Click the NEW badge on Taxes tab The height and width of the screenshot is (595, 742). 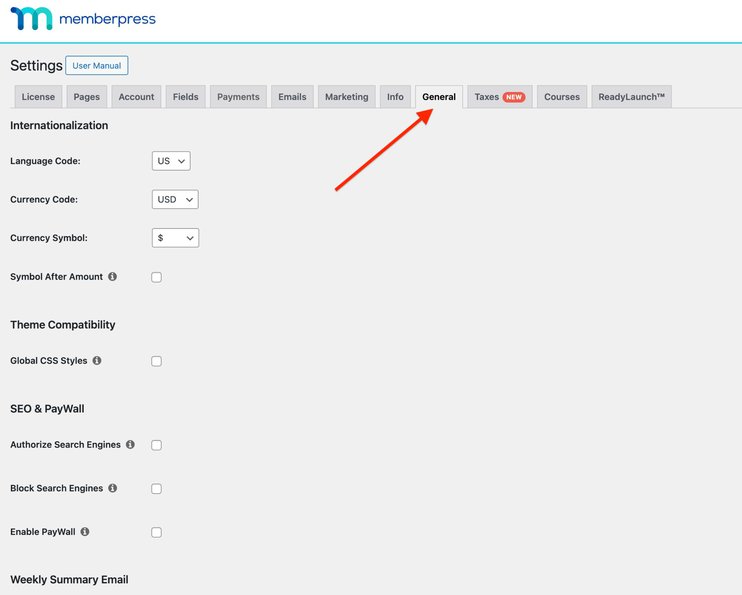coord(514,97)
